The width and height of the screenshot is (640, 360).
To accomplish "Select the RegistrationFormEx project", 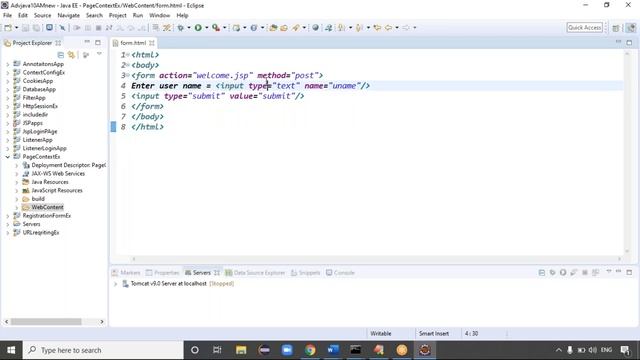I will [x=47, y=216].
